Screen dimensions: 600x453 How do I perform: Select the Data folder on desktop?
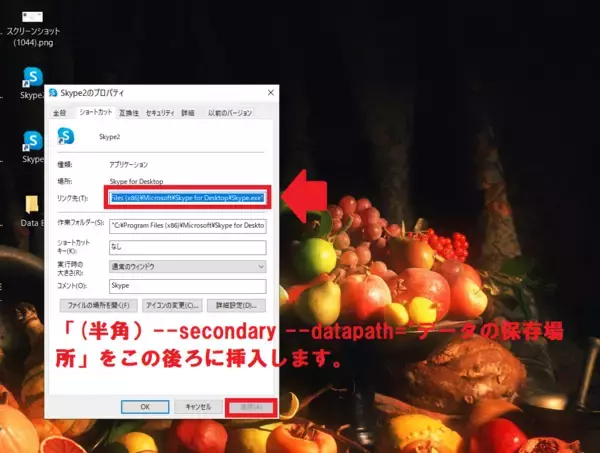coord(32,210)
